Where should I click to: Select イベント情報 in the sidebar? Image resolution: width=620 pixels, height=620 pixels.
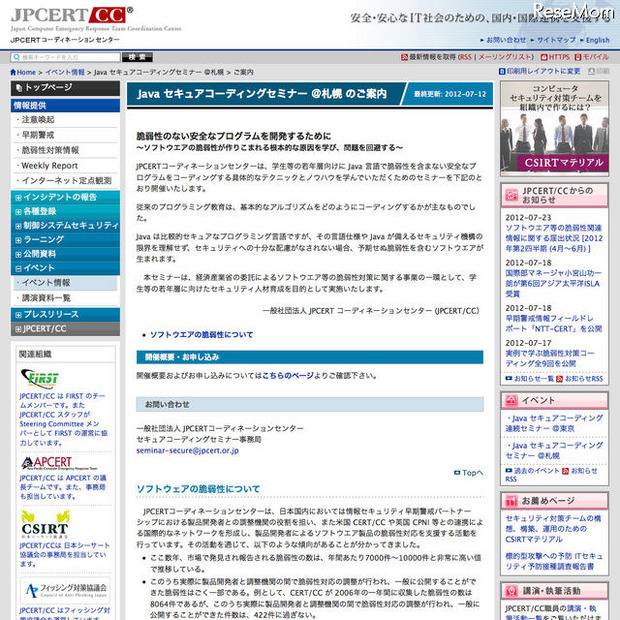[x=65, y=283]
